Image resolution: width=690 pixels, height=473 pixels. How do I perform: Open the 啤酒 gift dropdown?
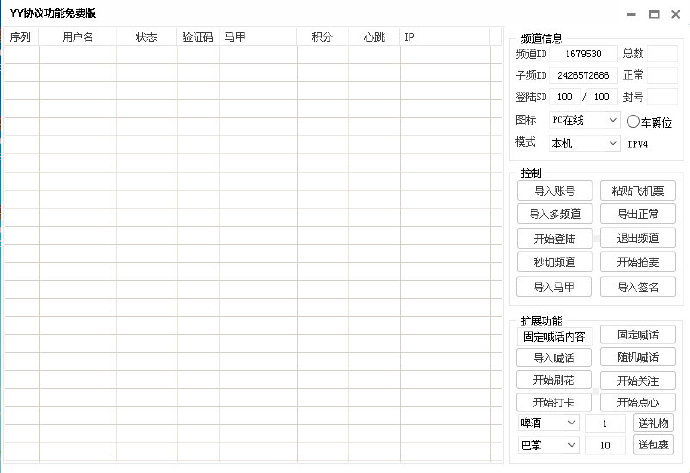(x=548, y=423)
